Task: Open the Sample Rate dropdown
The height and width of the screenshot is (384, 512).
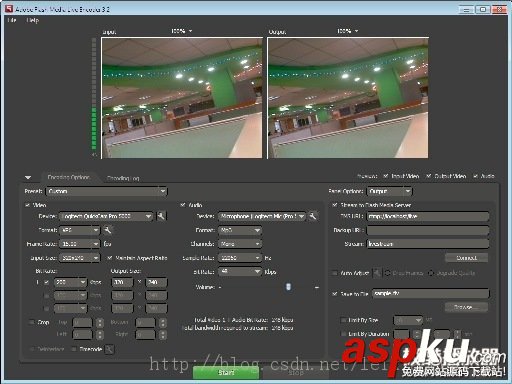Action: click(x=240, y=258)
